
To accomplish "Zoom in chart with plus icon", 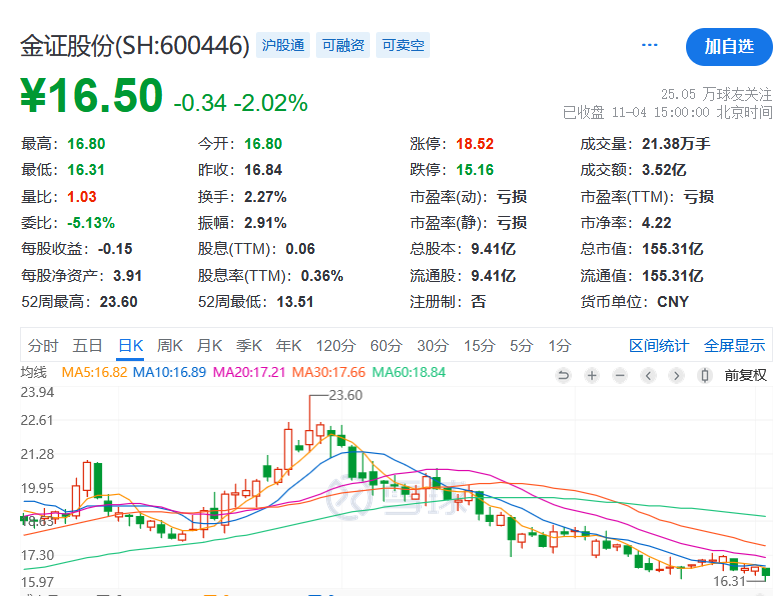I will pos(592,375).
